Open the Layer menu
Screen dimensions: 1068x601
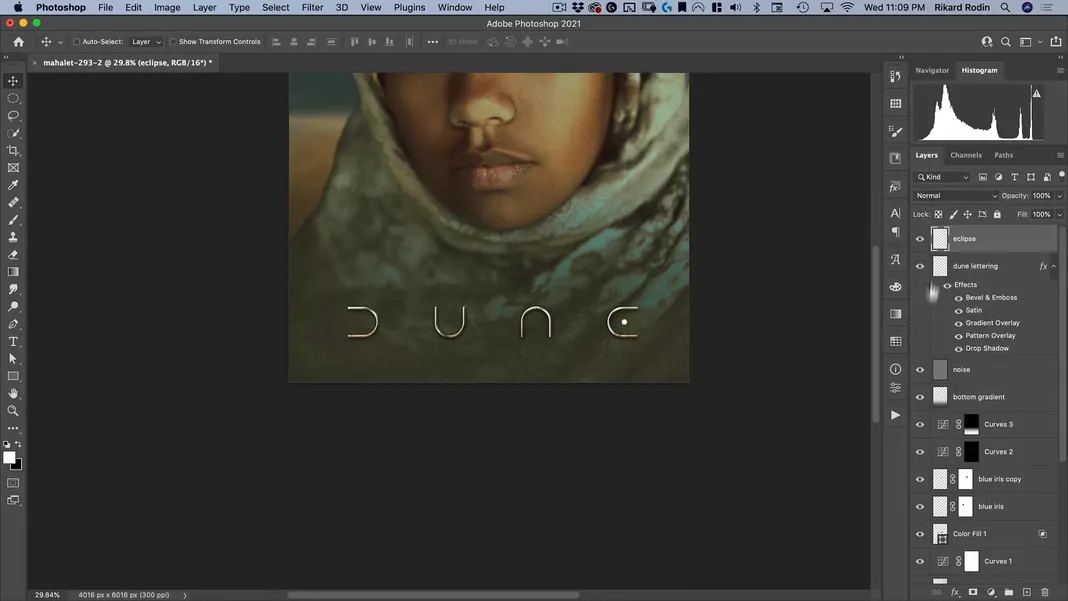pyautogui.click(x=204, y=7)
